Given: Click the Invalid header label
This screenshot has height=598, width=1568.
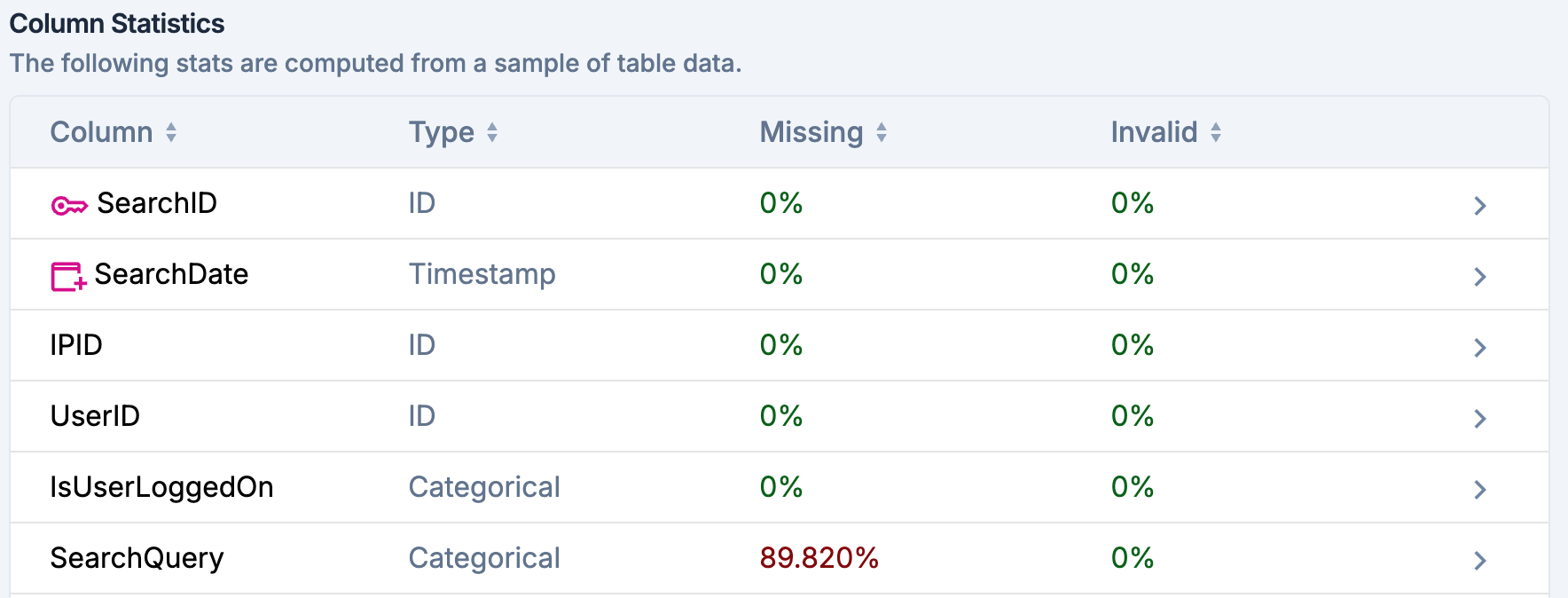Looking at the screenshot, I should point(1154,132).
